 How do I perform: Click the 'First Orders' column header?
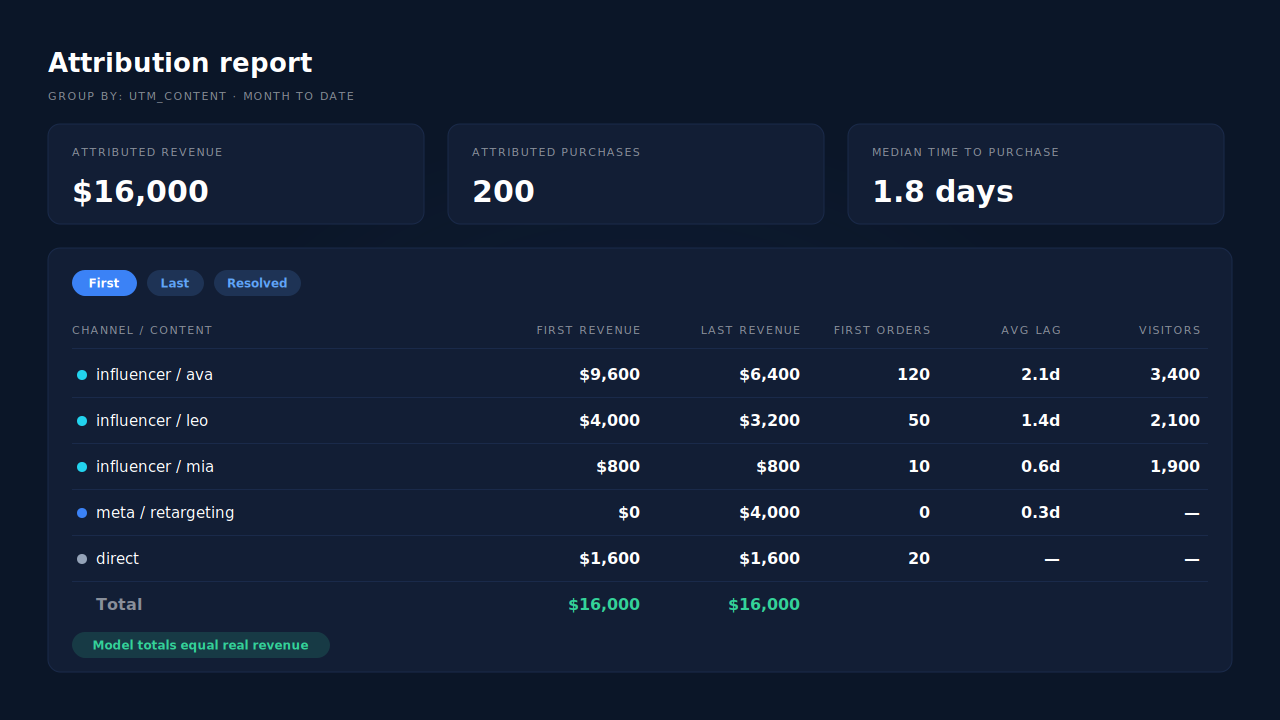(x=882, y=330)
